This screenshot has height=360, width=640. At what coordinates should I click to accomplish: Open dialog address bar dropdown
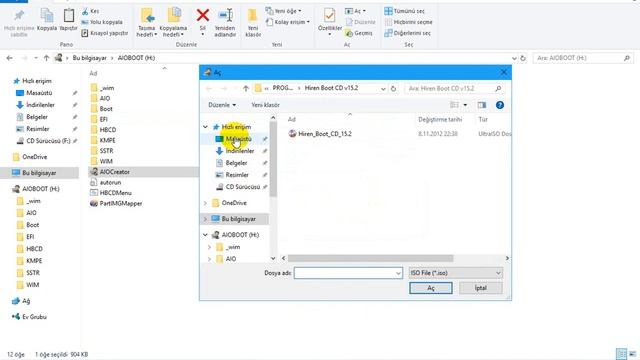pyautogui.click(x=383, y=88)
